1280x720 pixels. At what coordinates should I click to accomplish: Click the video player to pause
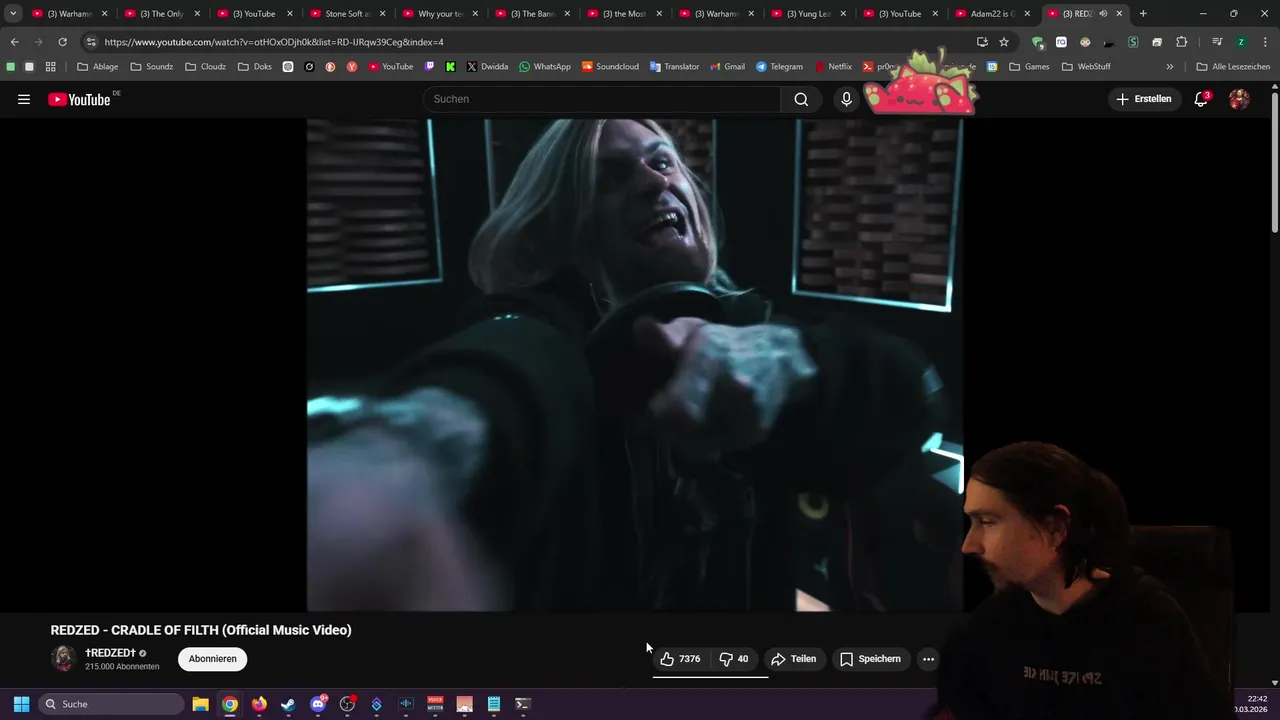point(635,365)
